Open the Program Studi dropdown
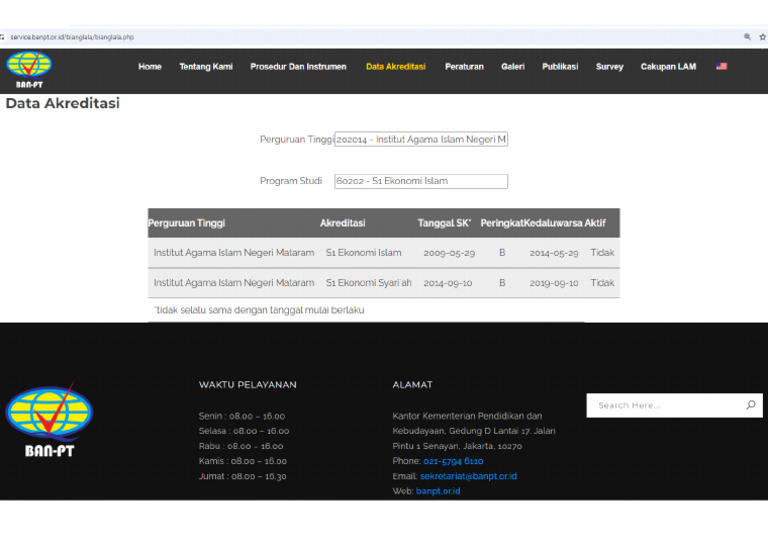The image size is (768, 544). 421,181
